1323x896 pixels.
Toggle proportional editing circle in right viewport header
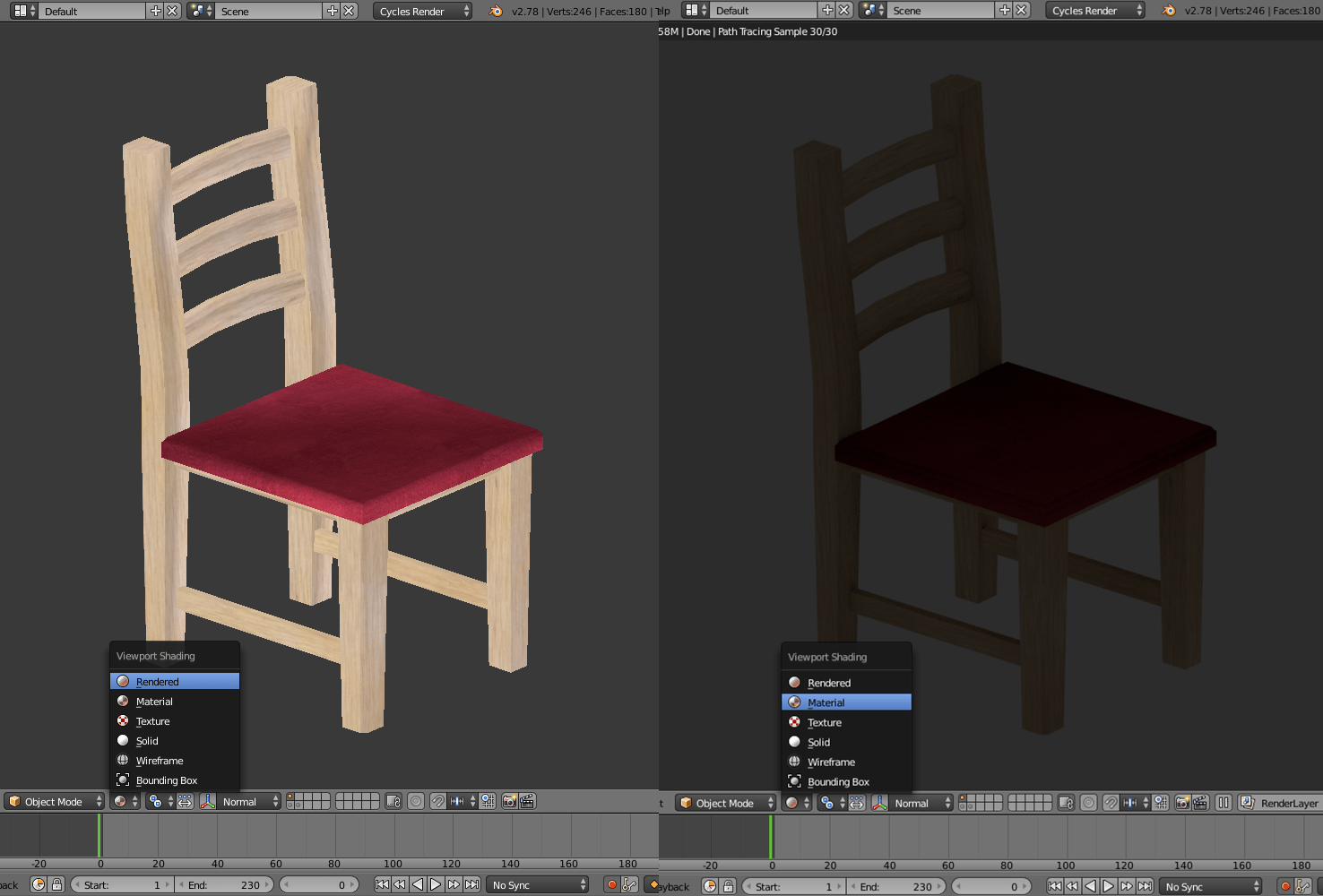(1088, 803)
